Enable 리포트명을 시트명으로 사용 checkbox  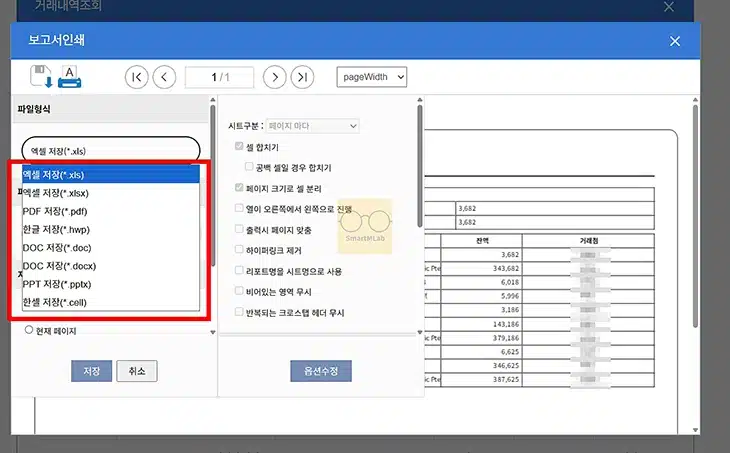pos(239,270)
